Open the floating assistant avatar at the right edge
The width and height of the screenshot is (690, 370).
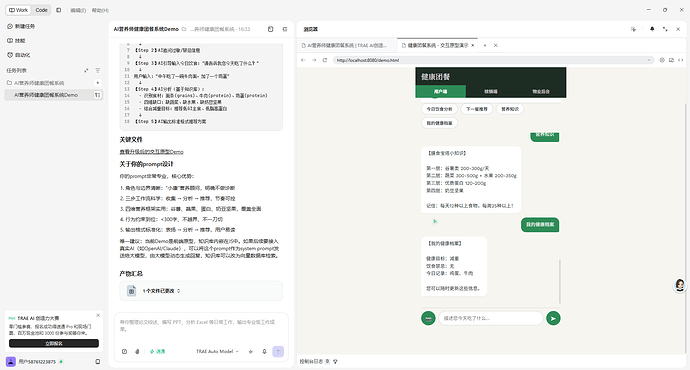point(680,285)
